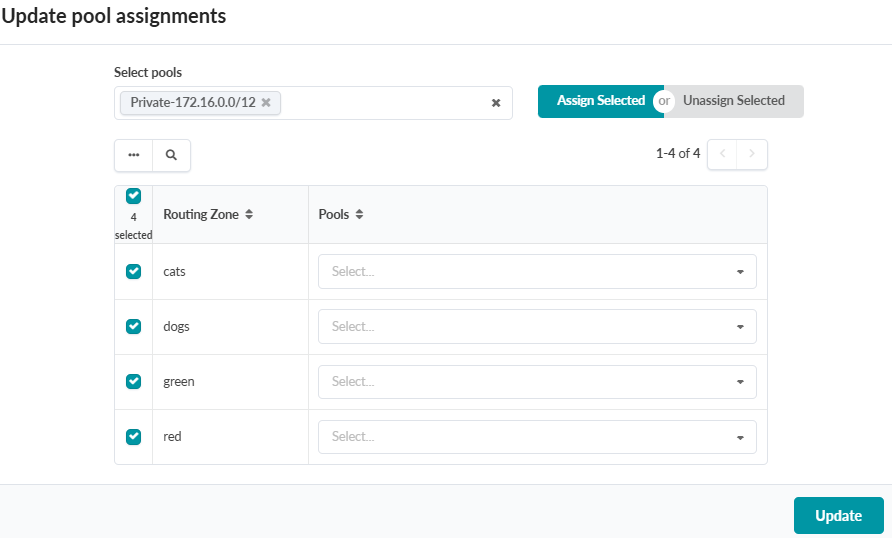This screenshot has height=538, width=892.
Task: Deselect the green routing zone row
Action: [133, 381]
